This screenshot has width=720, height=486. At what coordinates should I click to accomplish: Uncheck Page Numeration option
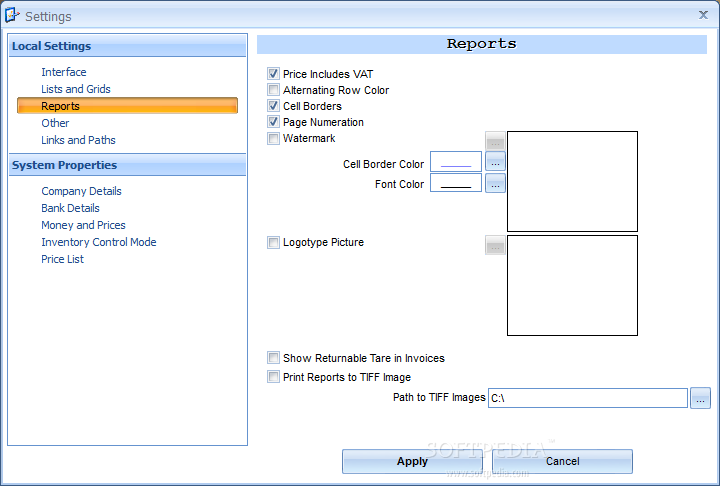click(273, 122)
